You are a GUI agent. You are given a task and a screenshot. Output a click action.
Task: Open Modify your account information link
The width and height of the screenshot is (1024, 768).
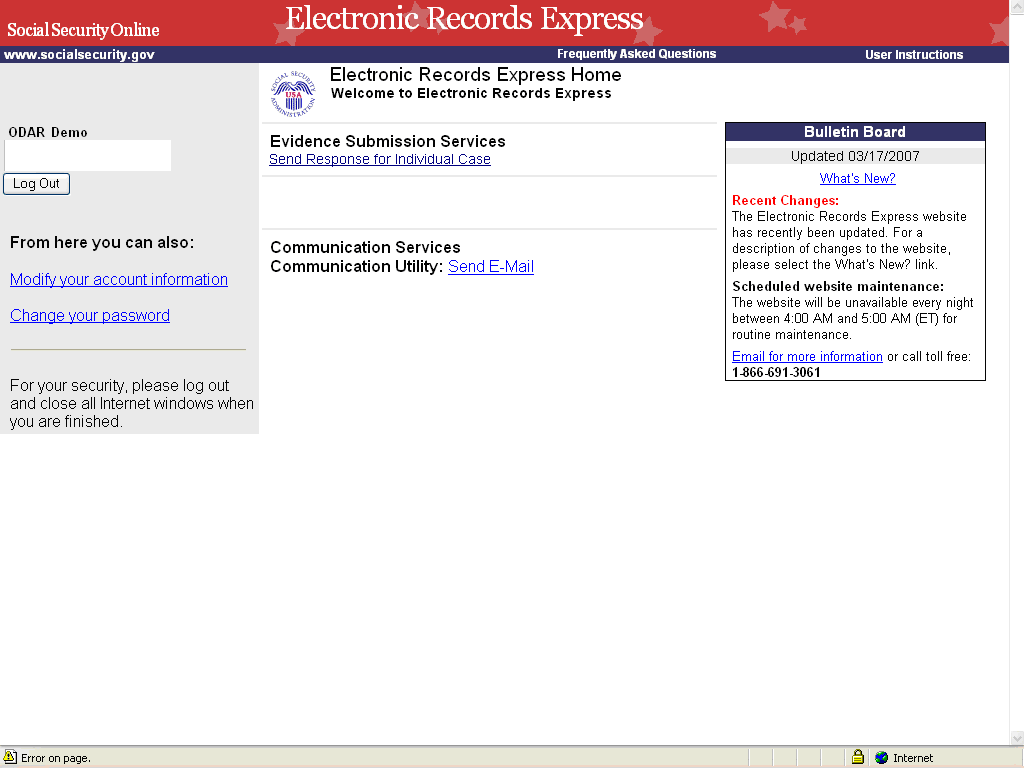point(119,280)
